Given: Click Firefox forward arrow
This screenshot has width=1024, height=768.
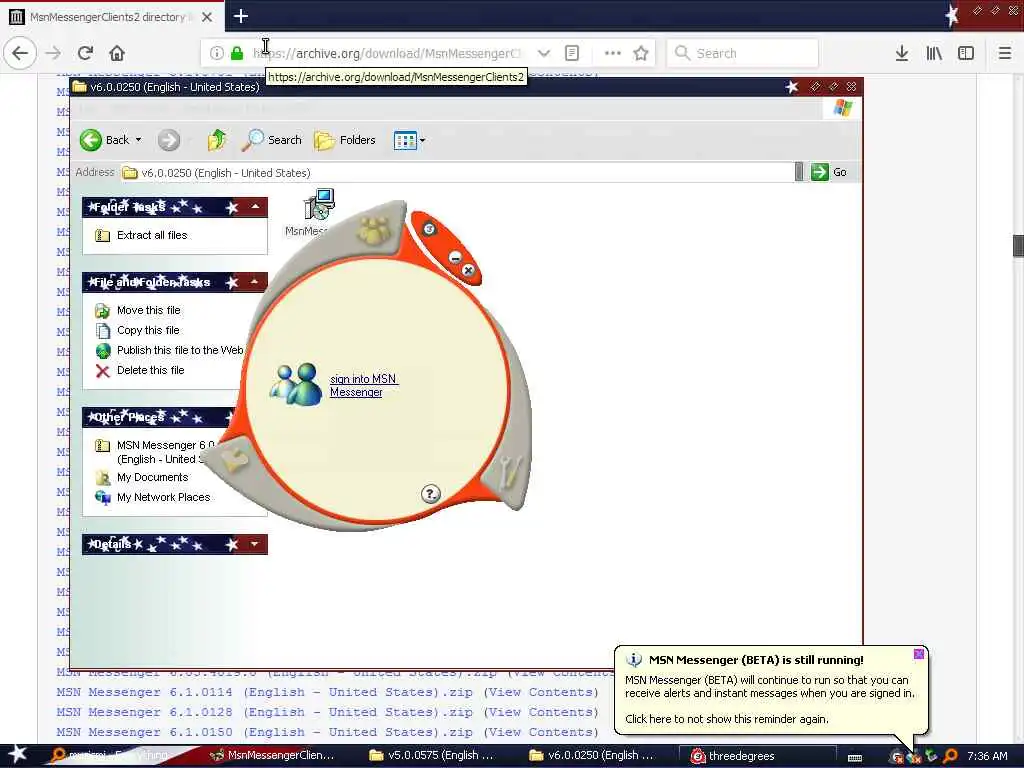Looking at the screenshot, I should point(54,53).
